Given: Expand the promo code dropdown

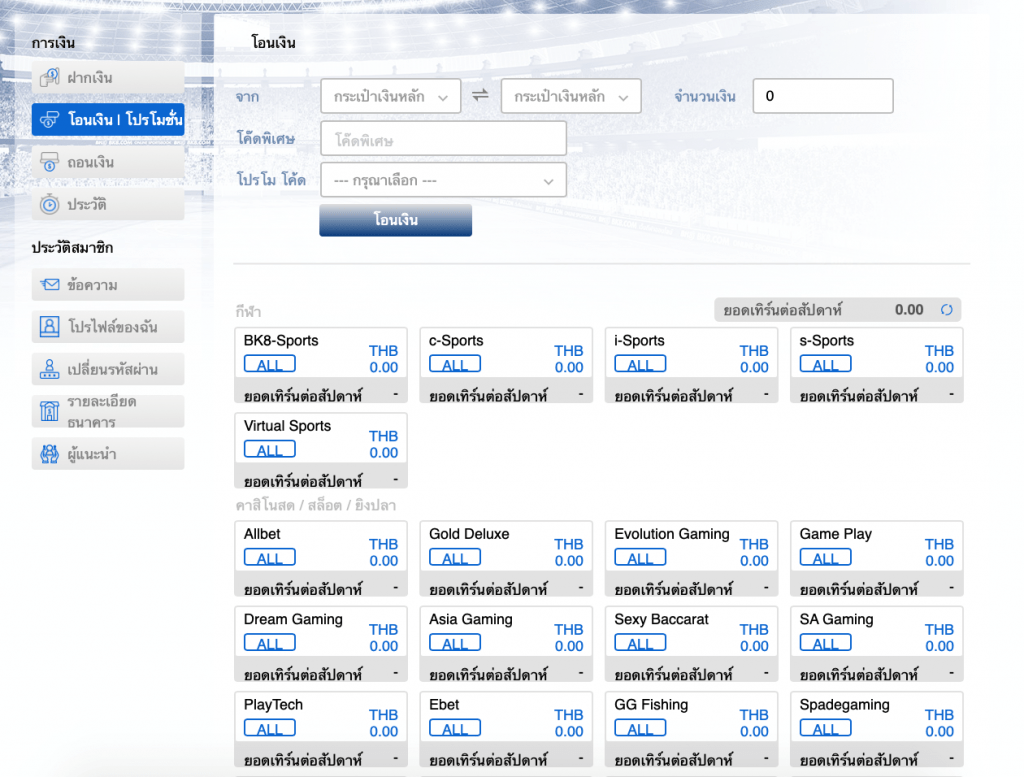Looking at the screenshot, I should (x=443, y=181).
